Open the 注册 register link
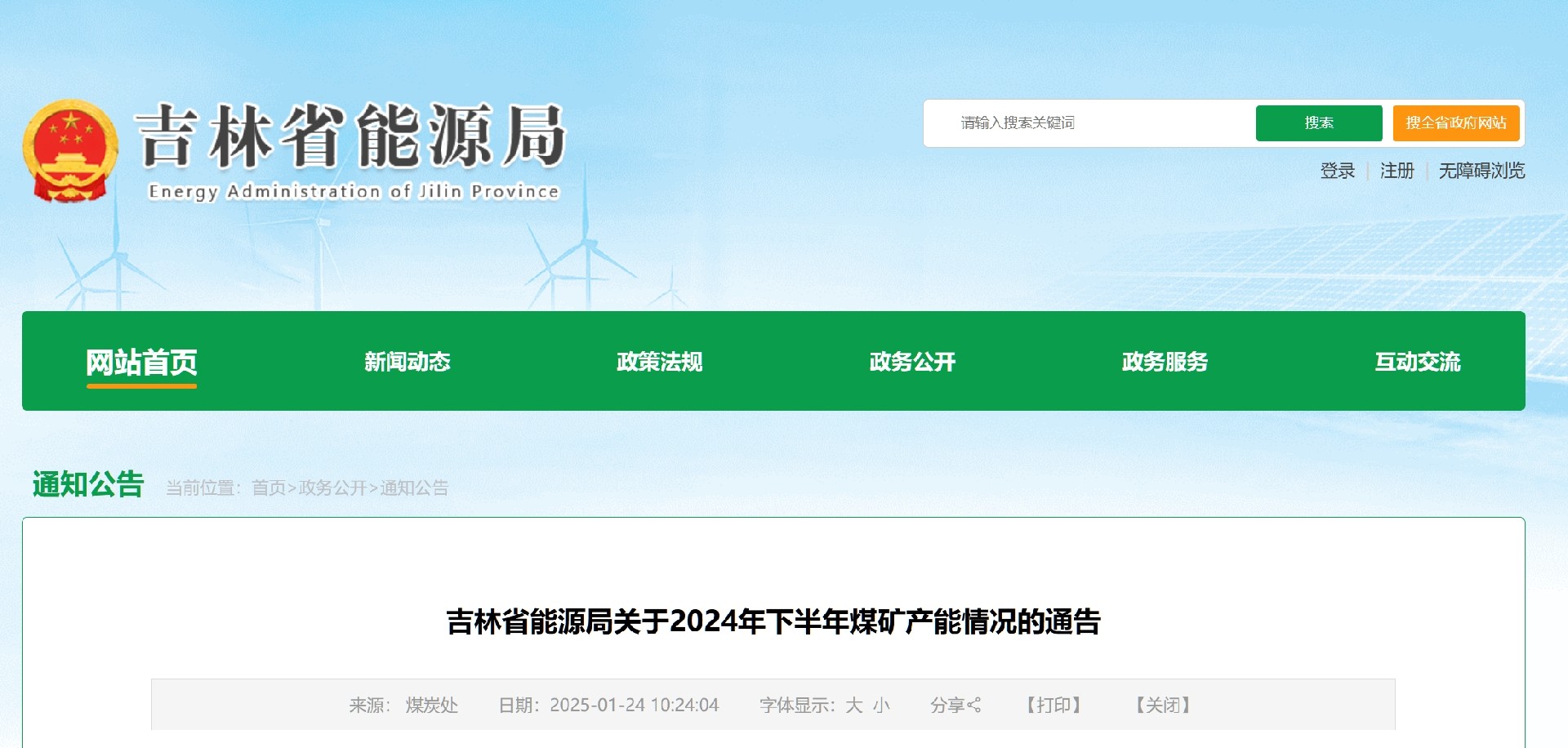The image size is (1568, 748). 1396,171
